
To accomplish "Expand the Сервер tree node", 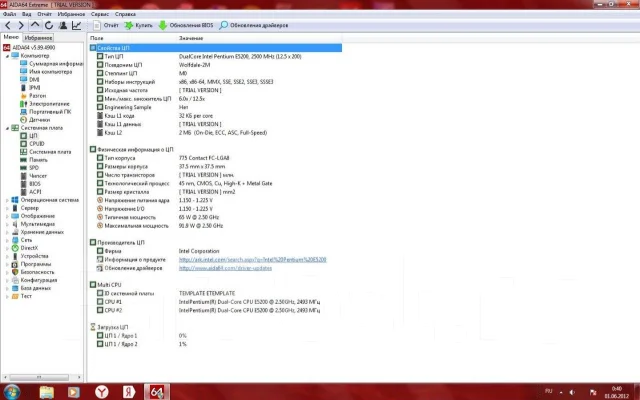I will (x=7, y=208).
